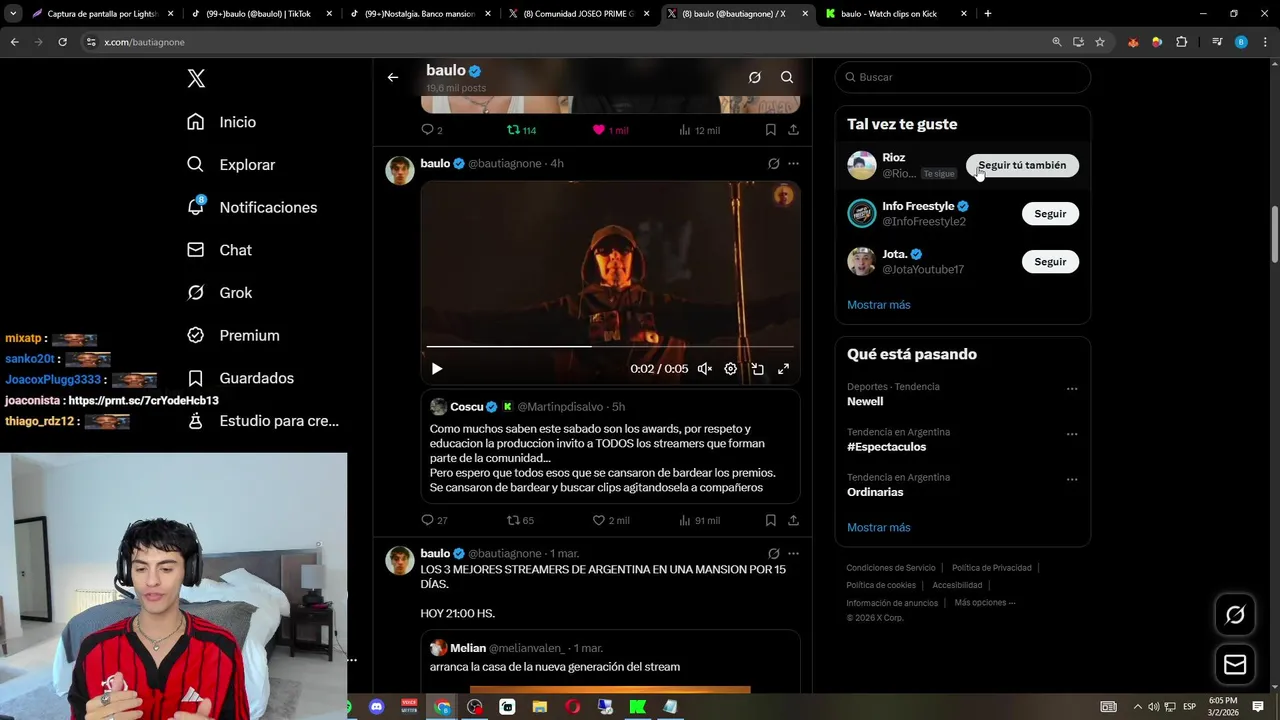Bookmark this page with the star icon

[1100, 42]
